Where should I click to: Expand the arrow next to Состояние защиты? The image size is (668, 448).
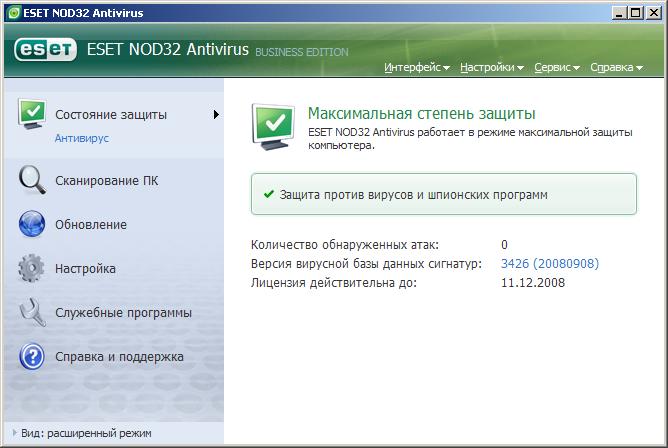tap(216, 115)
